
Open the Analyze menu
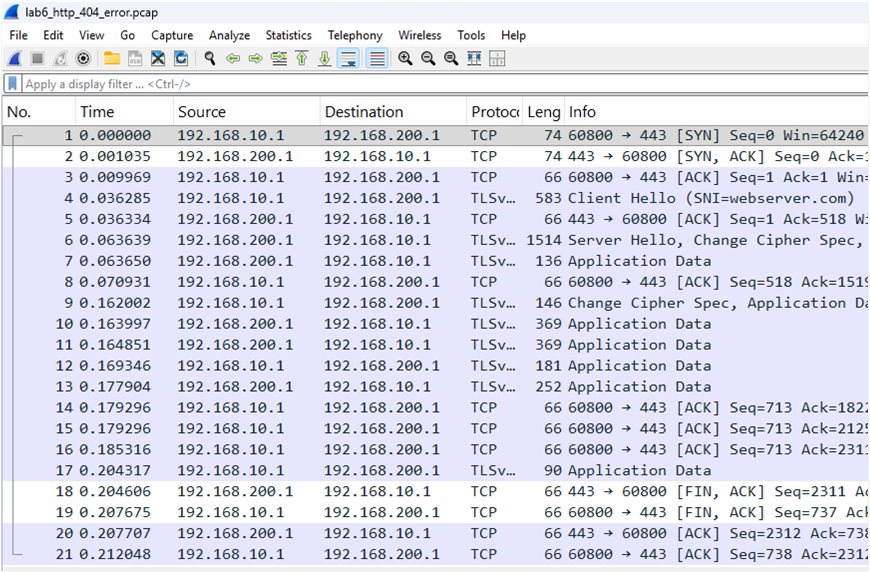229,35
